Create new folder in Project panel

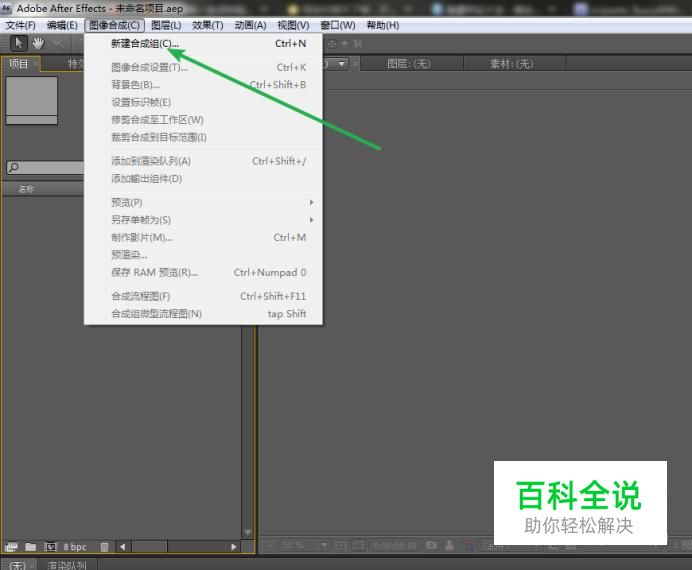pyautogui.click(x=30, y=547)
